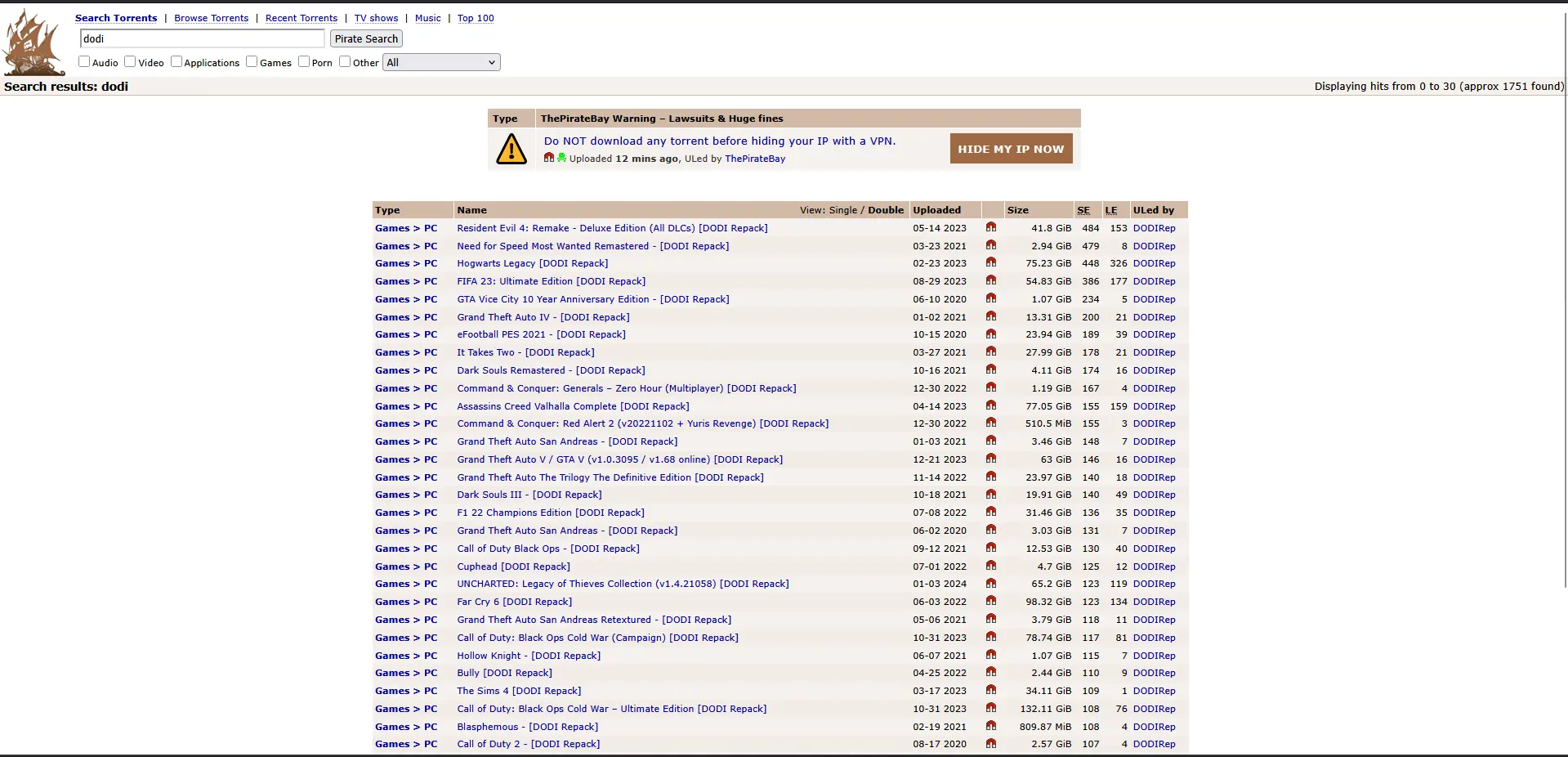Click magnet icon for Dark Souls III
The height and width of the screenshot is (757, 1568).
pyautogui.click(x=990, y=494)
